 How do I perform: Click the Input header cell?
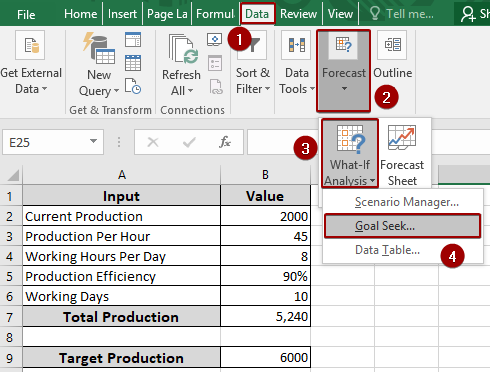coord(121,196)
